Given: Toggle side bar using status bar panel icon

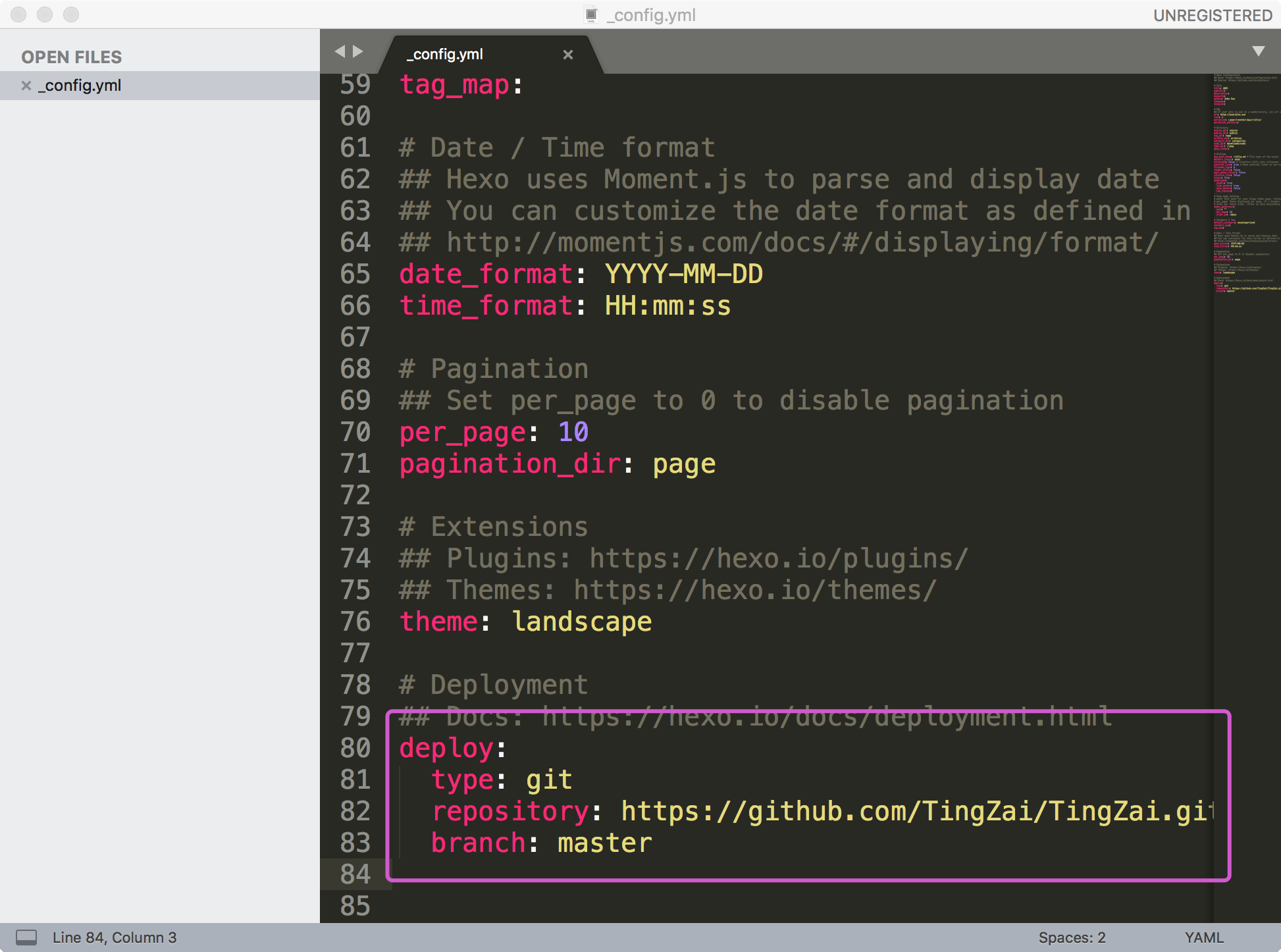Looking at the screenshot, I should tap(26, 937).
